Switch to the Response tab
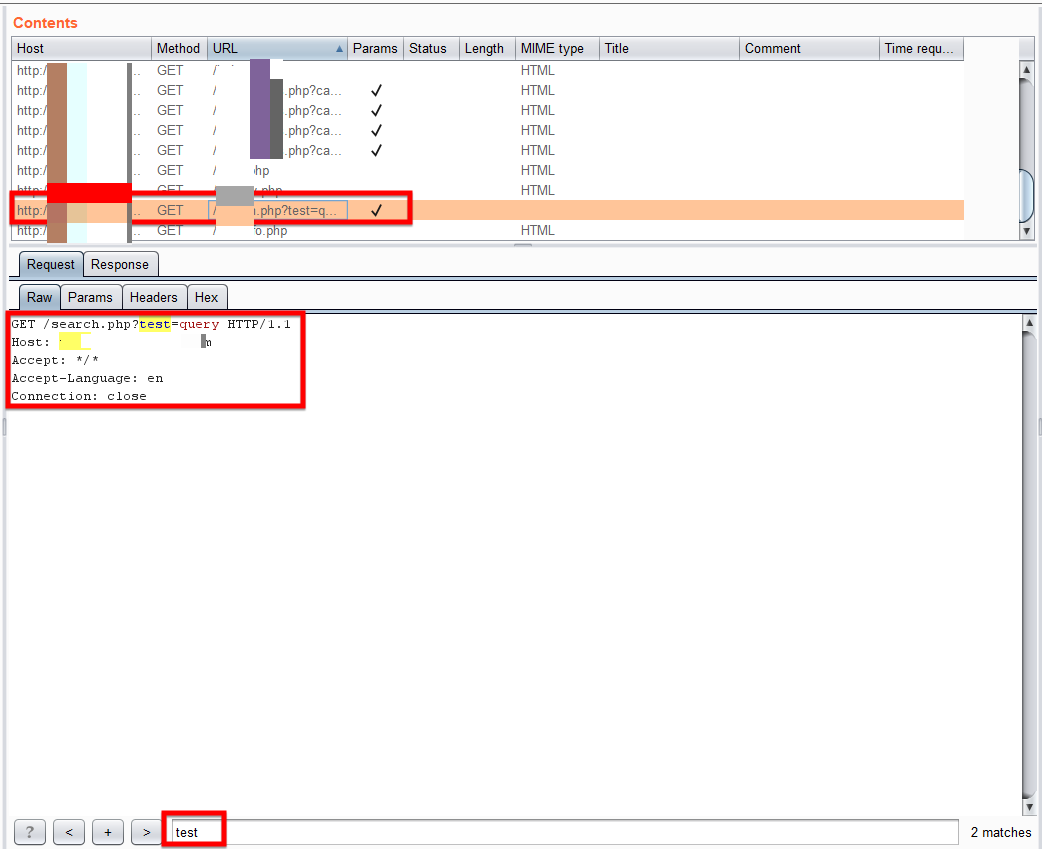Image resolution: width=1042 pixels, height=849 pixels. tap(120, 265)
